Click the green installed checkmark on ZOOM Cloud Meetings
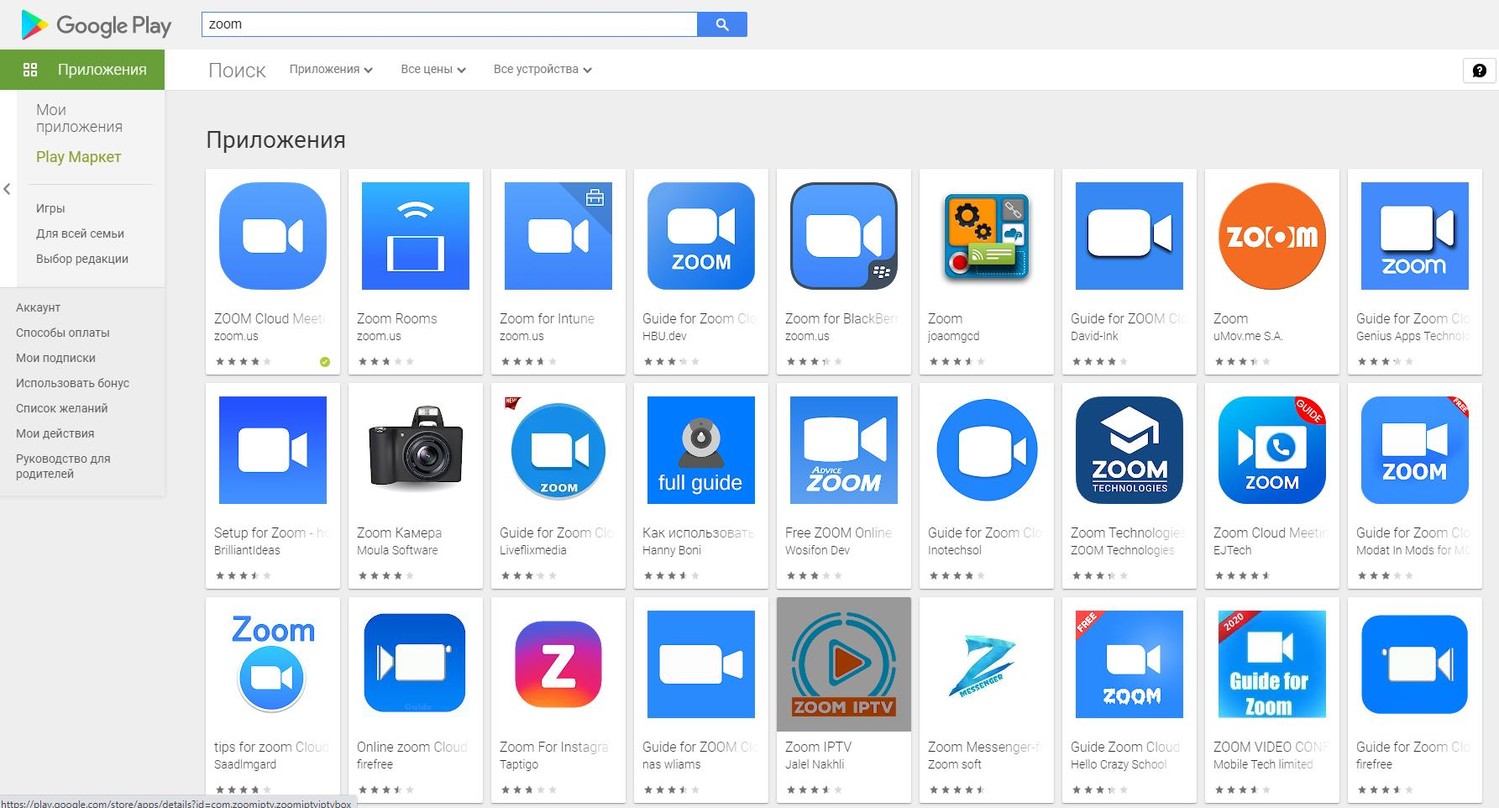This screenshot has height=808, width=1499. (x=325, y=362)
